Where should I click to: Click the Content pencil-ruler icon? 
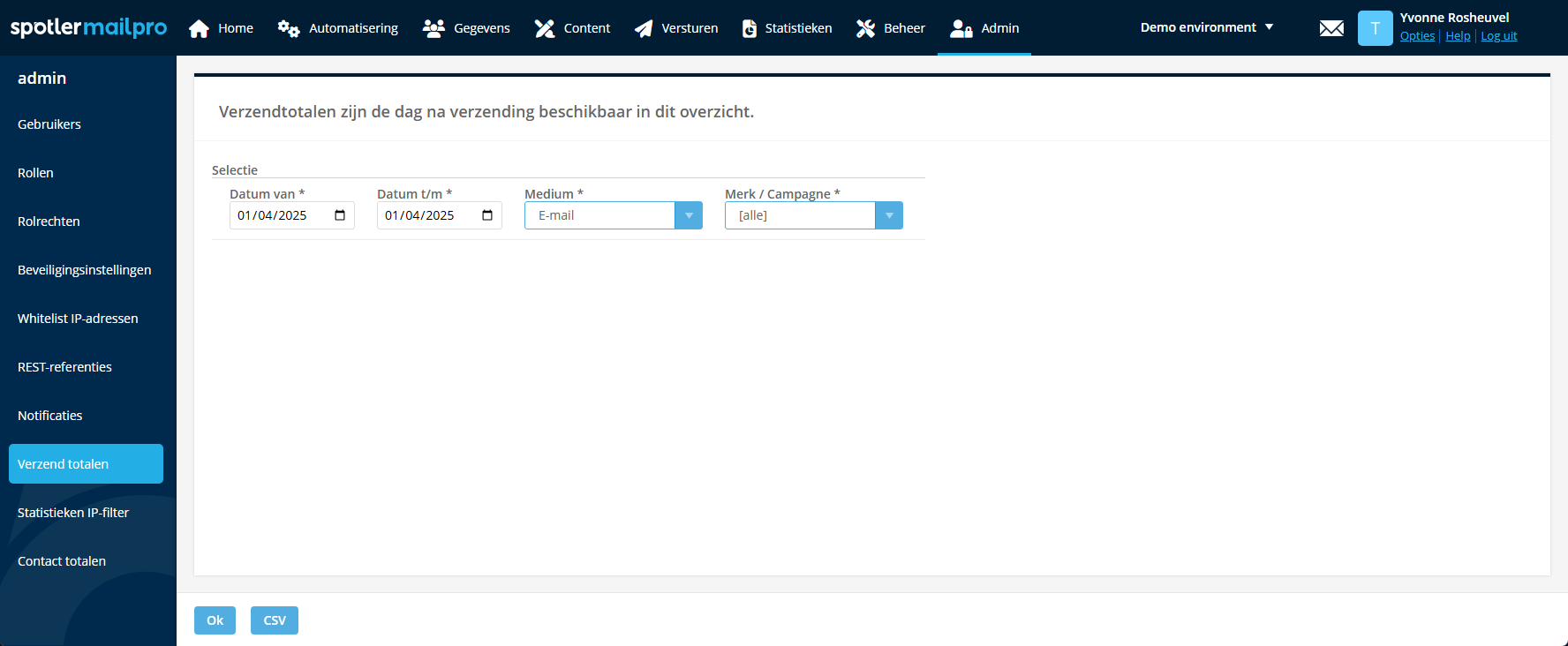(x=545, y=28)
